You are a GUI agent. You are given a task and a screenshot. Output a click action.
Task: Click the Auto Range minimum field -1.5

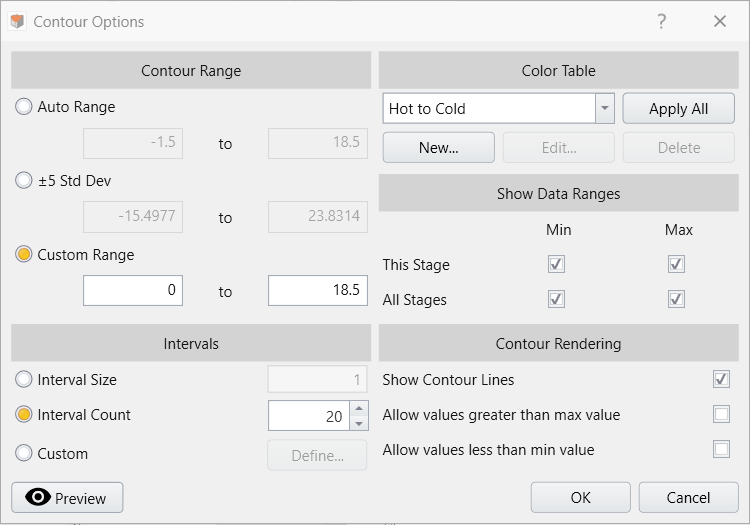tap(133, 143)
